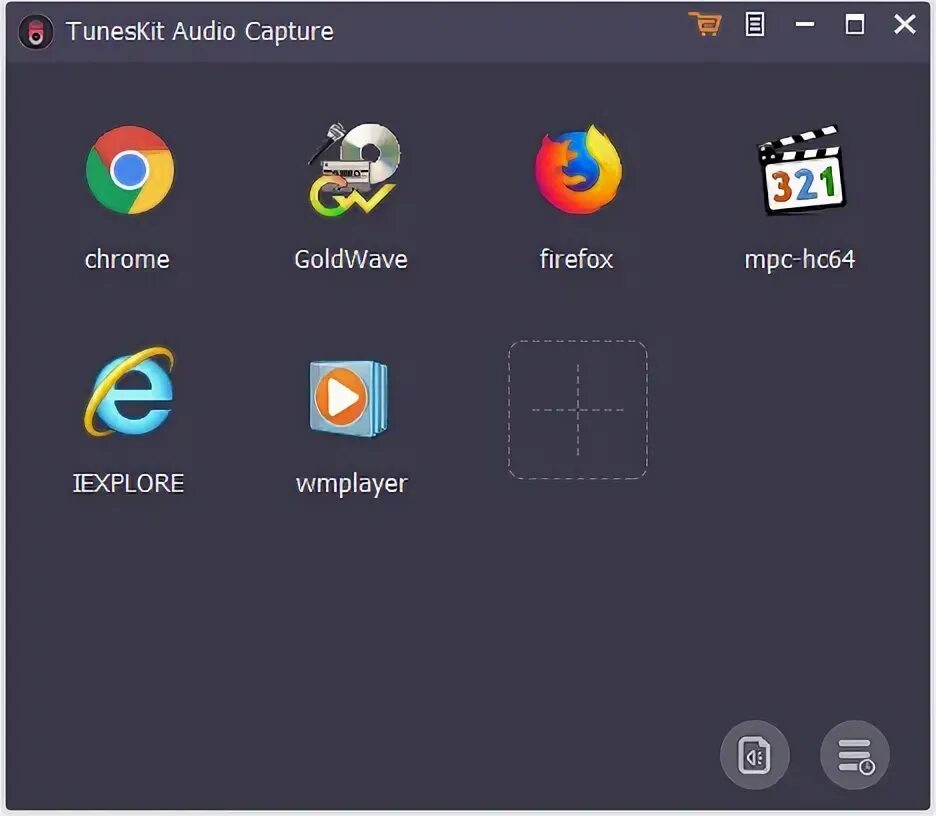936x816 pixels.
Task: Start the IEXPLORE Internet Explorer icon
Action: coord(130,392)
